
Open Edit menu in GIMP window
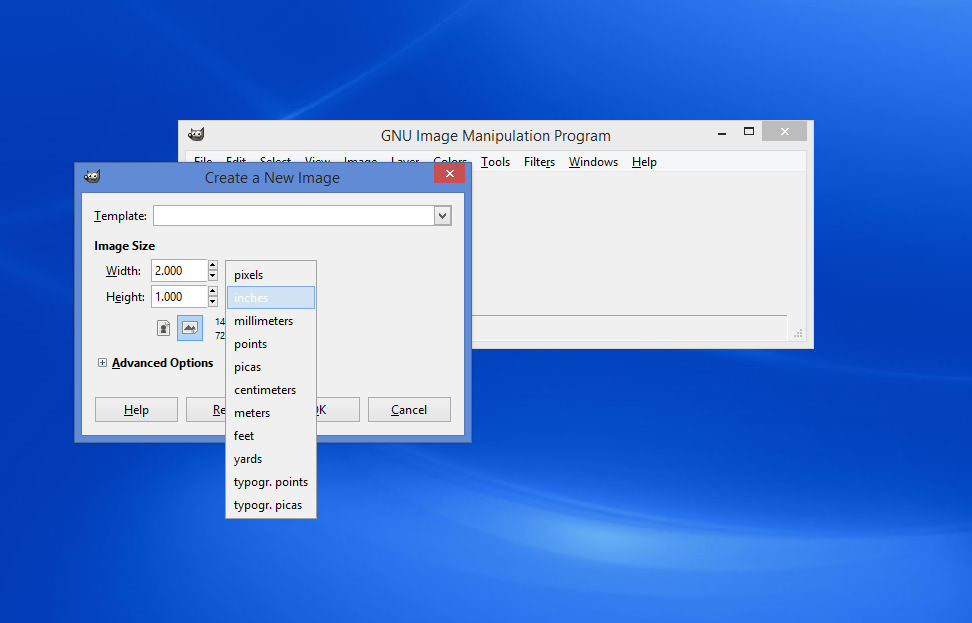[236, 159]
